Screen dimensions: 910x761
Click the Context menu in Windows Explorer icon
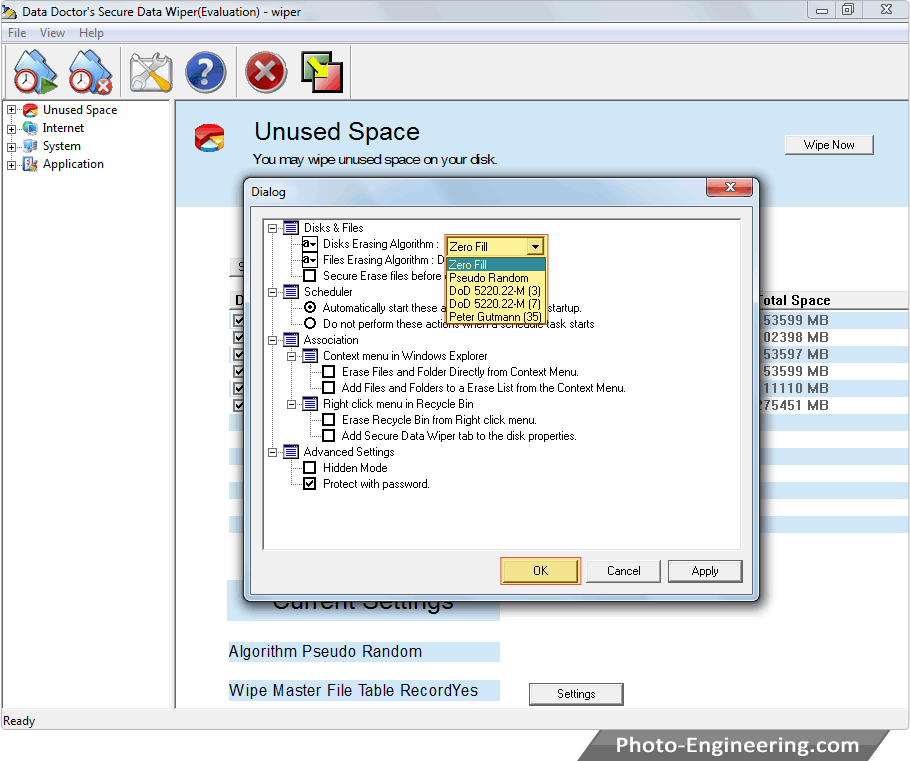tap(310, 356)
